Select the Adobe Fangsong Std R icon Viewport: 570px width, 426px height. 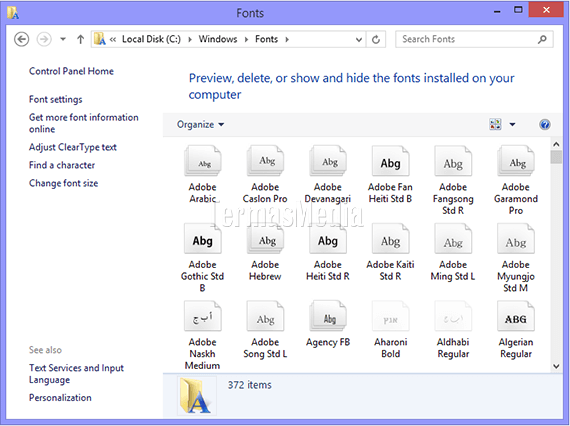(x=453, y=160)
